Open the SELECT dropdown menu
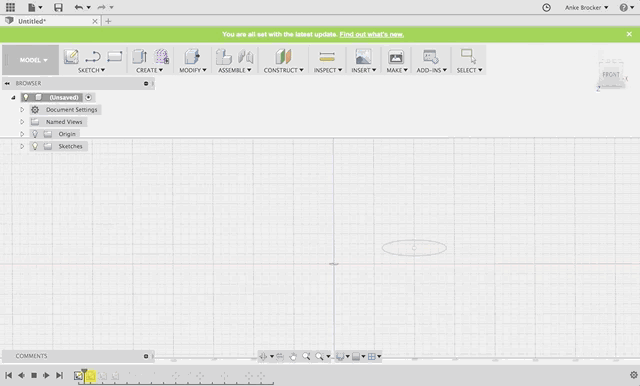 [469, 70]
